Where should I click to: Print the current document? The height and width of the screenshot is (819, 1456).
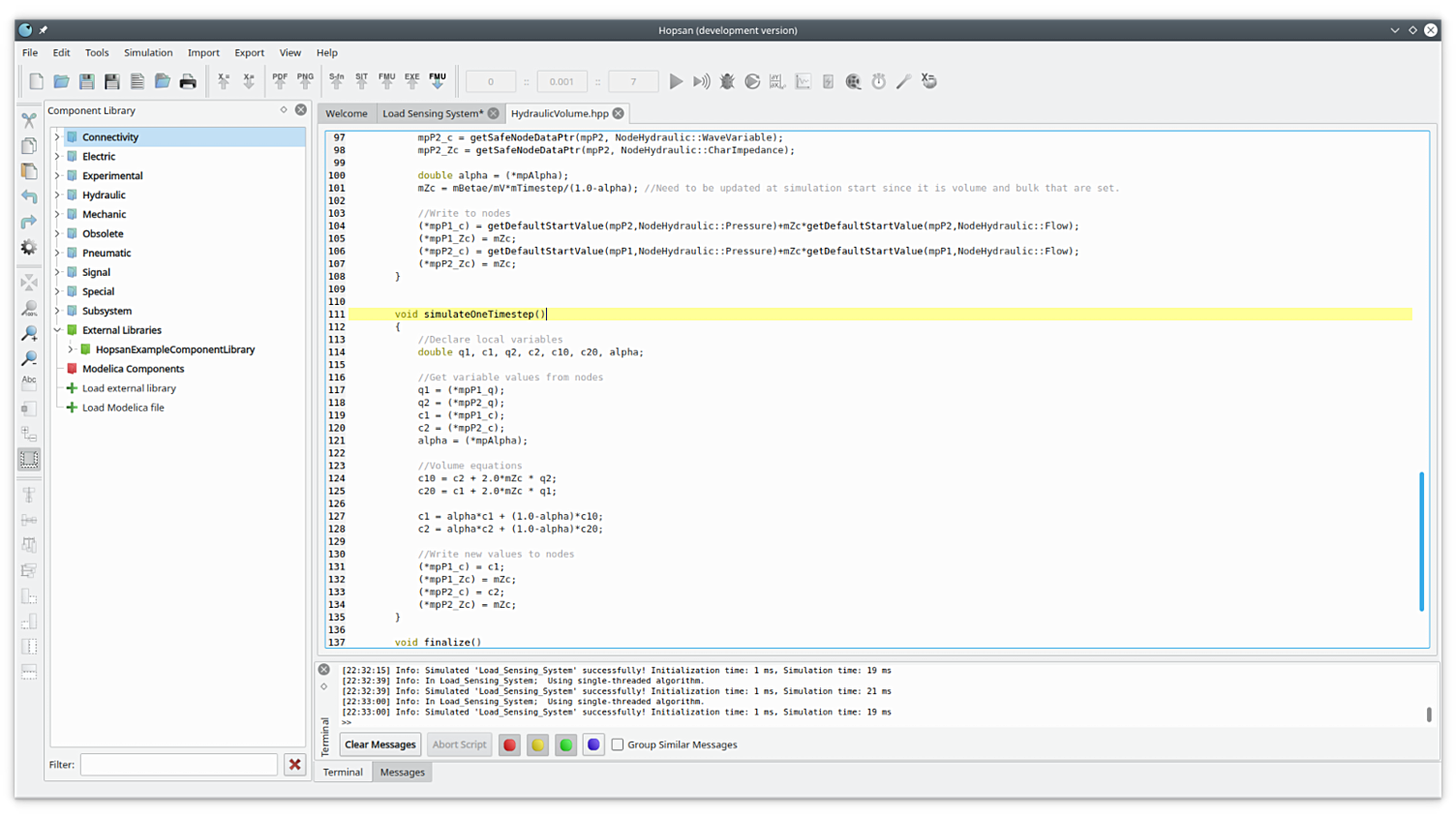click(188, 81)
